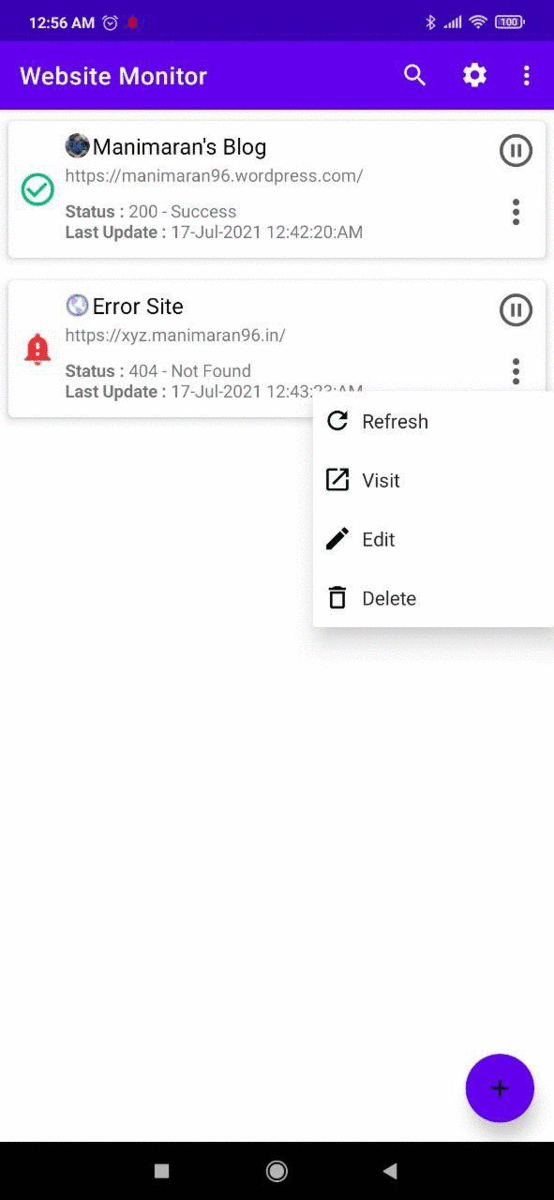Tap the Manimaran's Blog favicon
The width and height of the screenshot is (554, 1200).
(77, 146)
